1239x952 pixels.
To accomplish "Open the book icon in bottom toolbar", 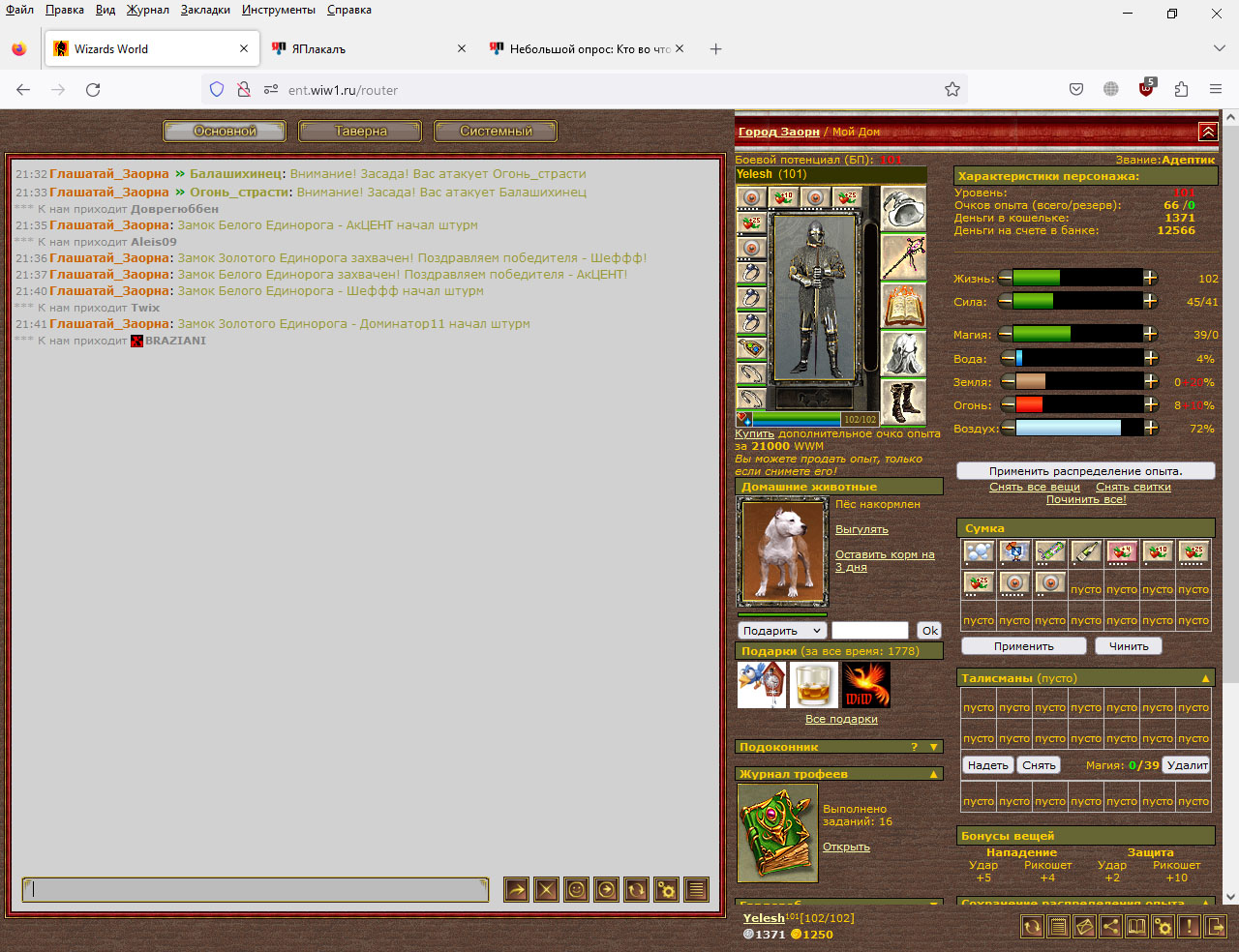I will [x=1137, y=926].
